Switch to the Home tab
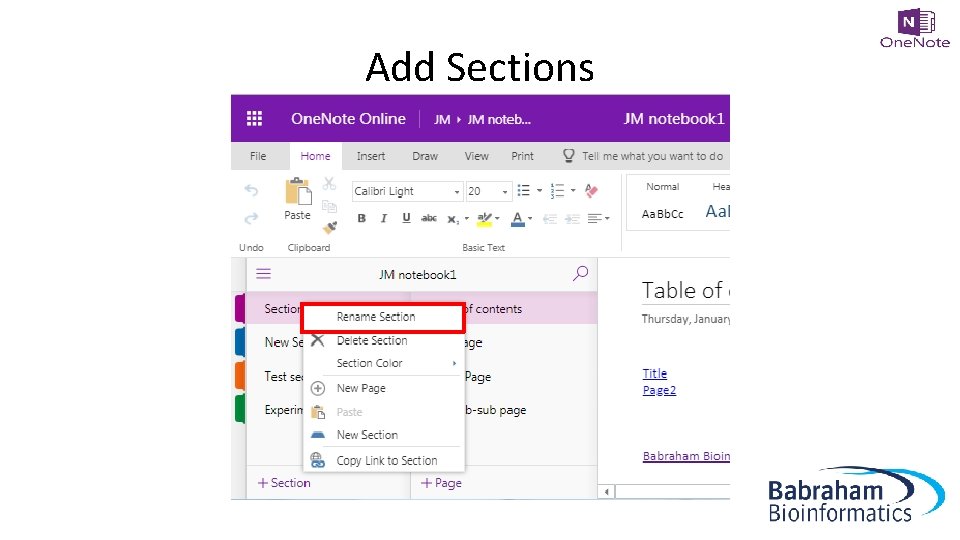This screenshot has height=540, width=960. tap(315, 156)
